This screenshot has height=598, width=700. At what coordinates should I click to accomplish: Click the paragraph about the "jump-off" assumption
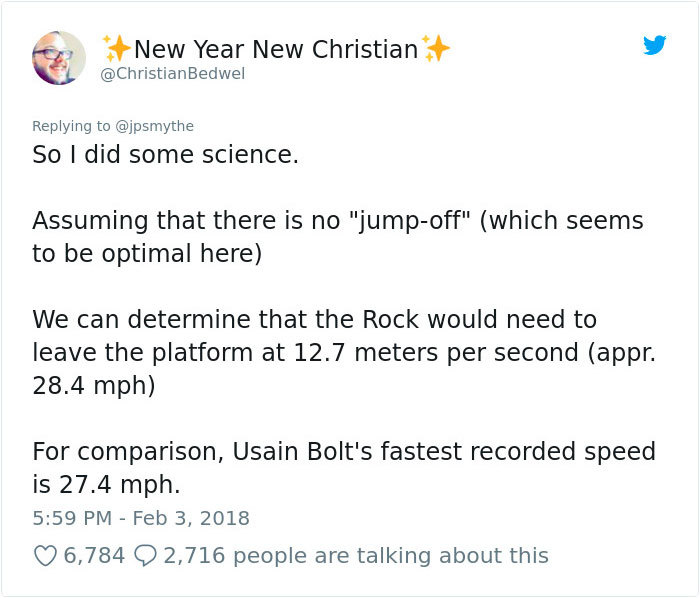pyautogui.click(x=338, y=237)
